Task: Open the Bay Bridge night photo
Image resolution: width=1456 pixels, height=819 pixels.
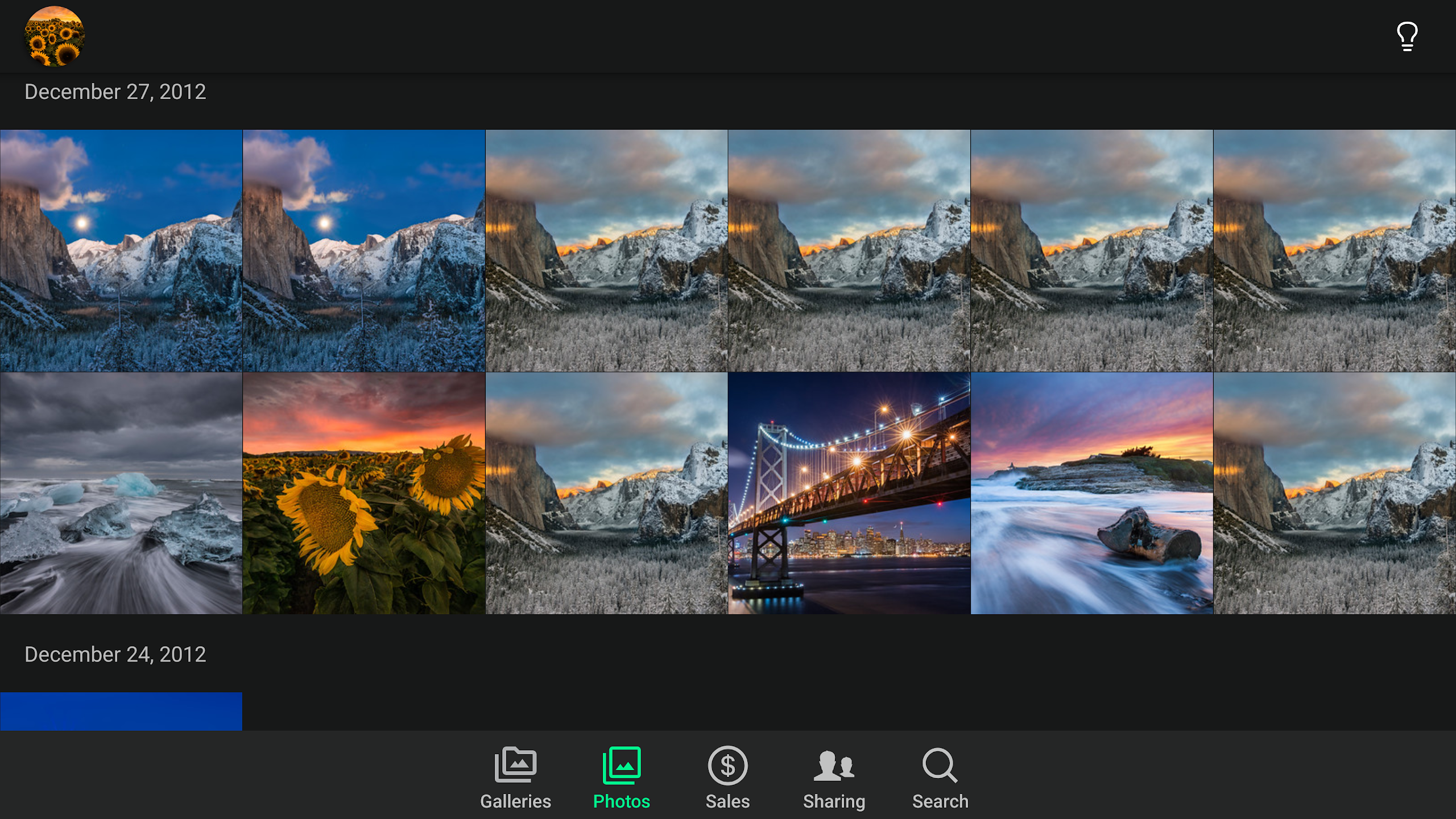Action: point(849,493)
